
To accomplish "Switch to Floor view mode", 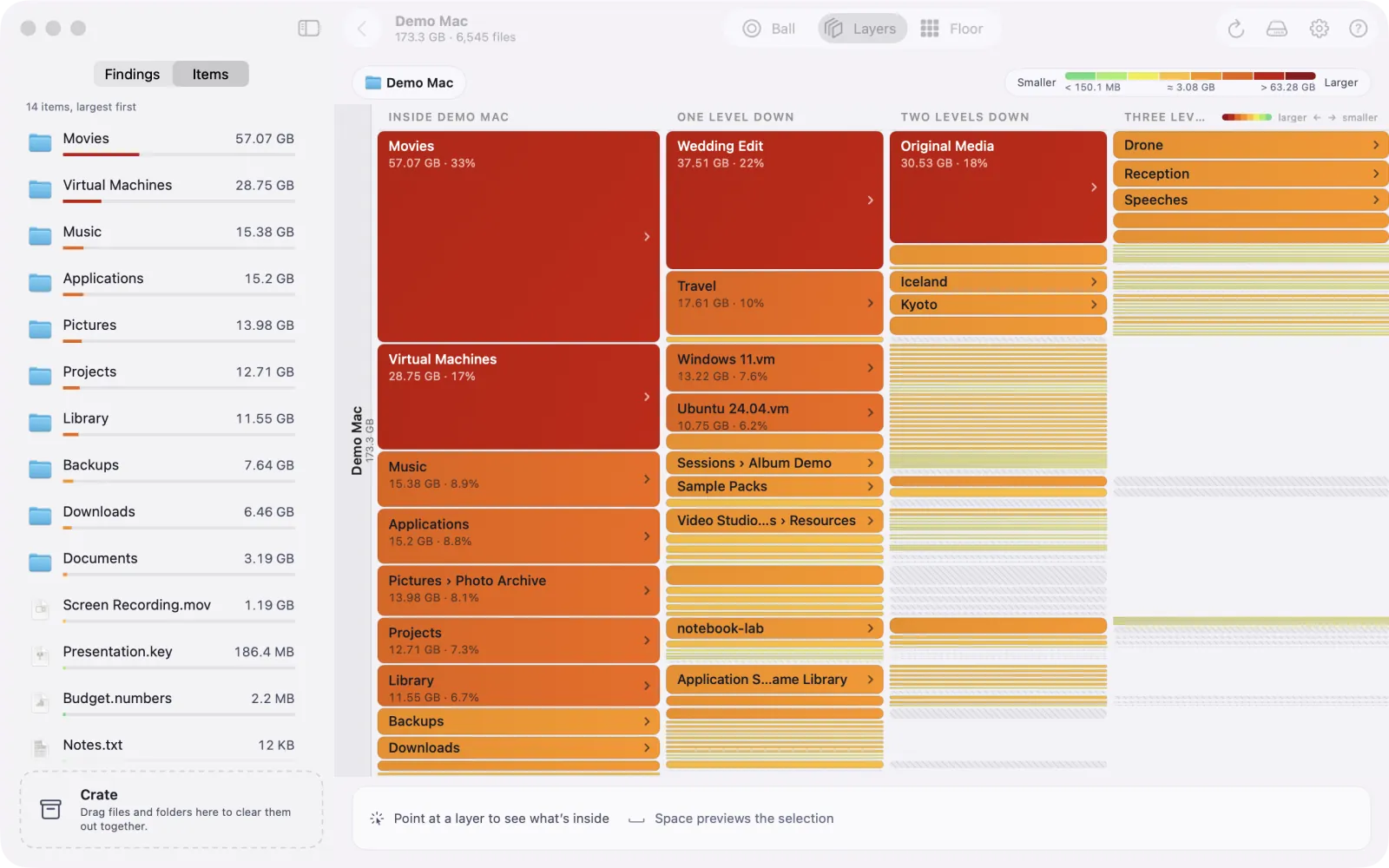I will point(952,29).
